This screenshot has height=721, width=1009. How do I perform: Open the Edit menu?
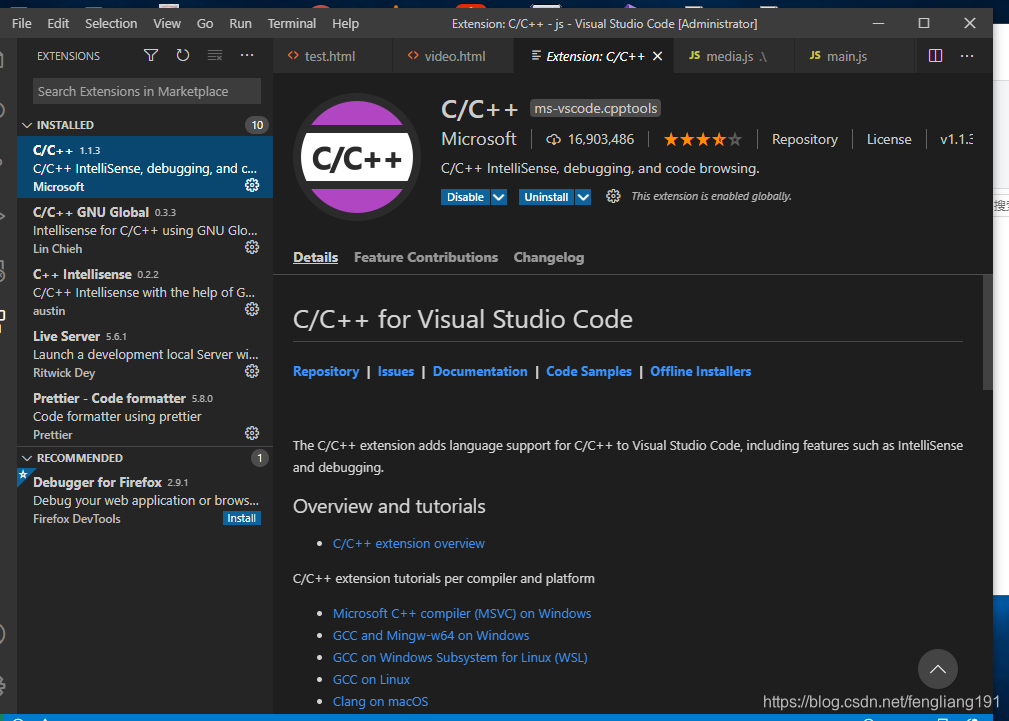tap(58, 23)
